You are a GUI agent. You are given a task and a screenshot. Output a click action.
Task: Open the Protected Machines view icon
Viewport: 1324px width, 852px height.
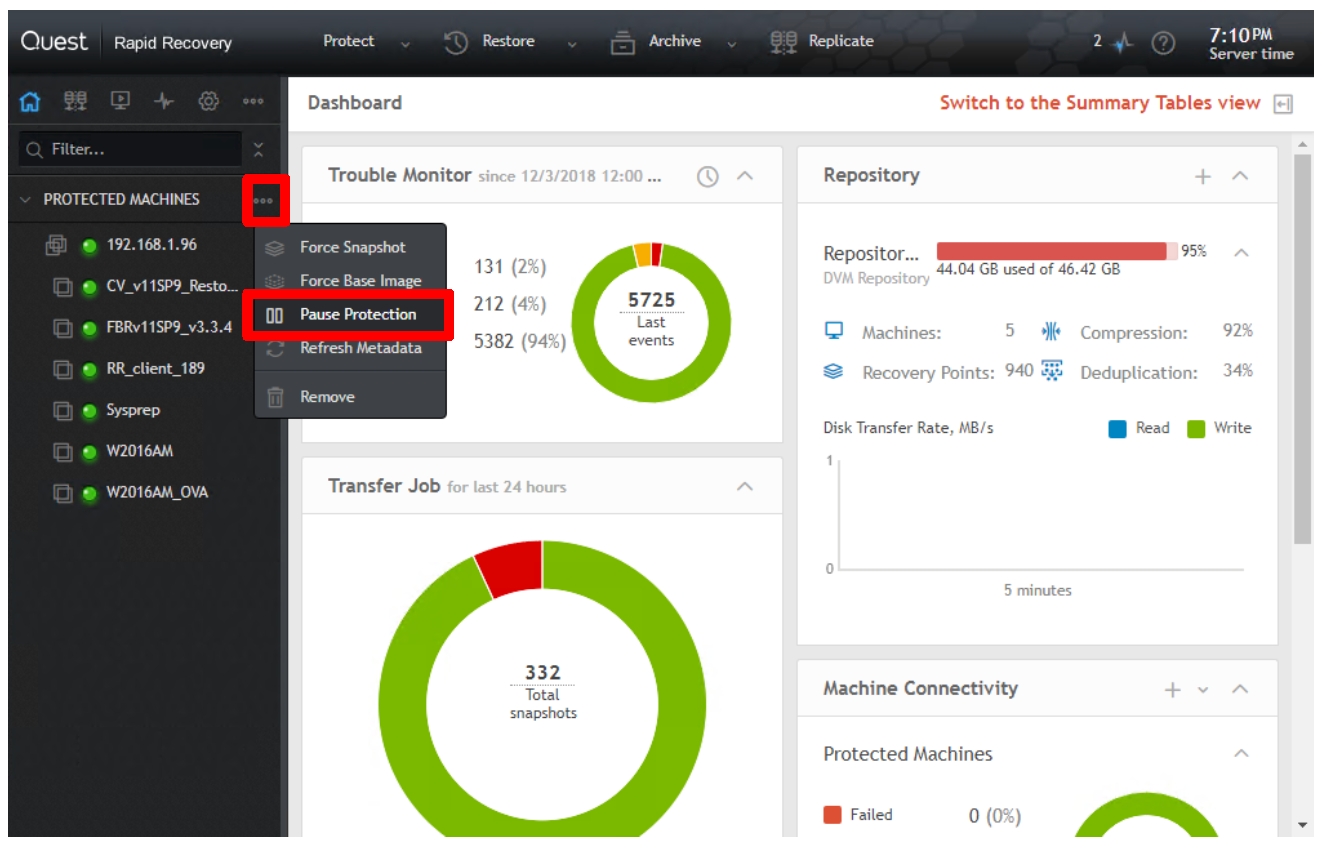pos(75,101)
